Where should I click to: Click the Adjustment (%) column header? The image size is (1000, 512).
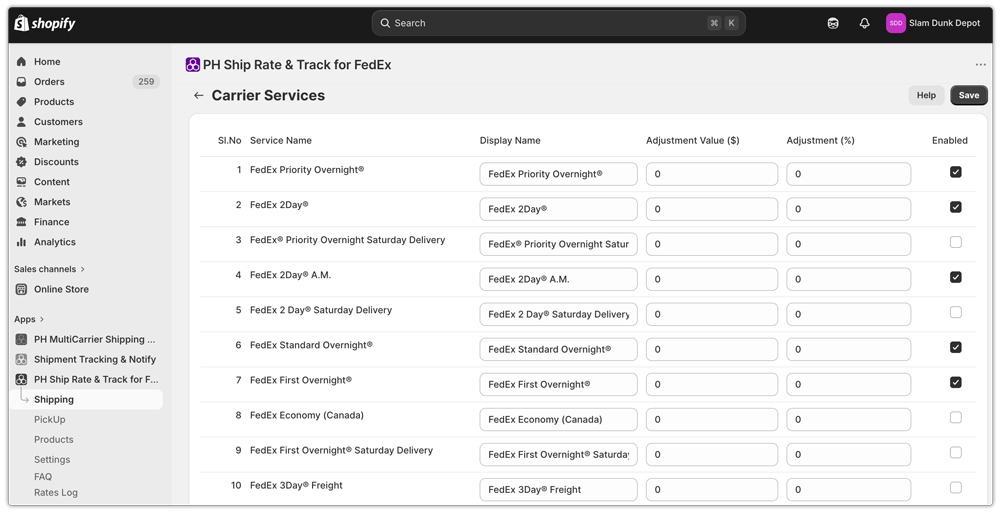coord(820,140)
